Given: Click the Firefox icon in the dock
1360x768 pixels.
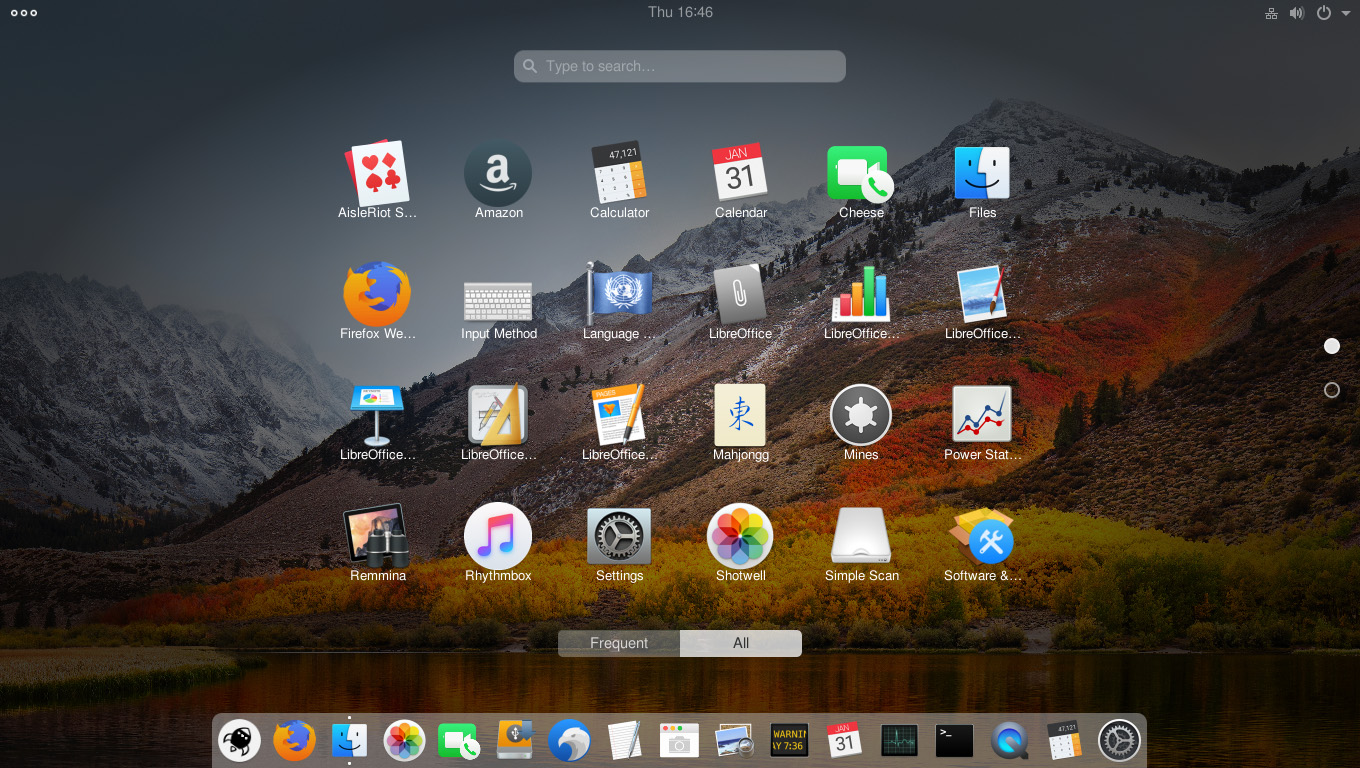Looking at the screenshot, I should click(295, 741).
